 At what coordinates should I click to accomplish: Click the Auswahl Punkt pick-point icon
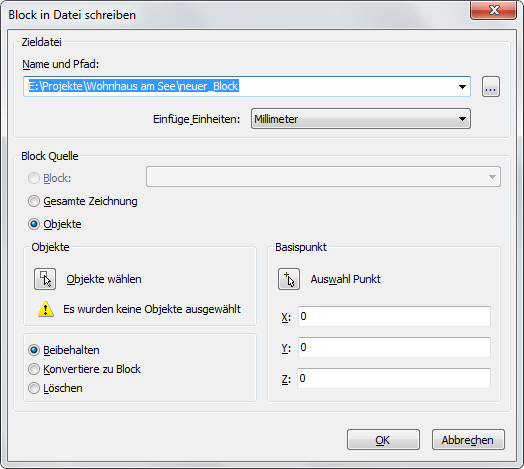pos(289,279)
